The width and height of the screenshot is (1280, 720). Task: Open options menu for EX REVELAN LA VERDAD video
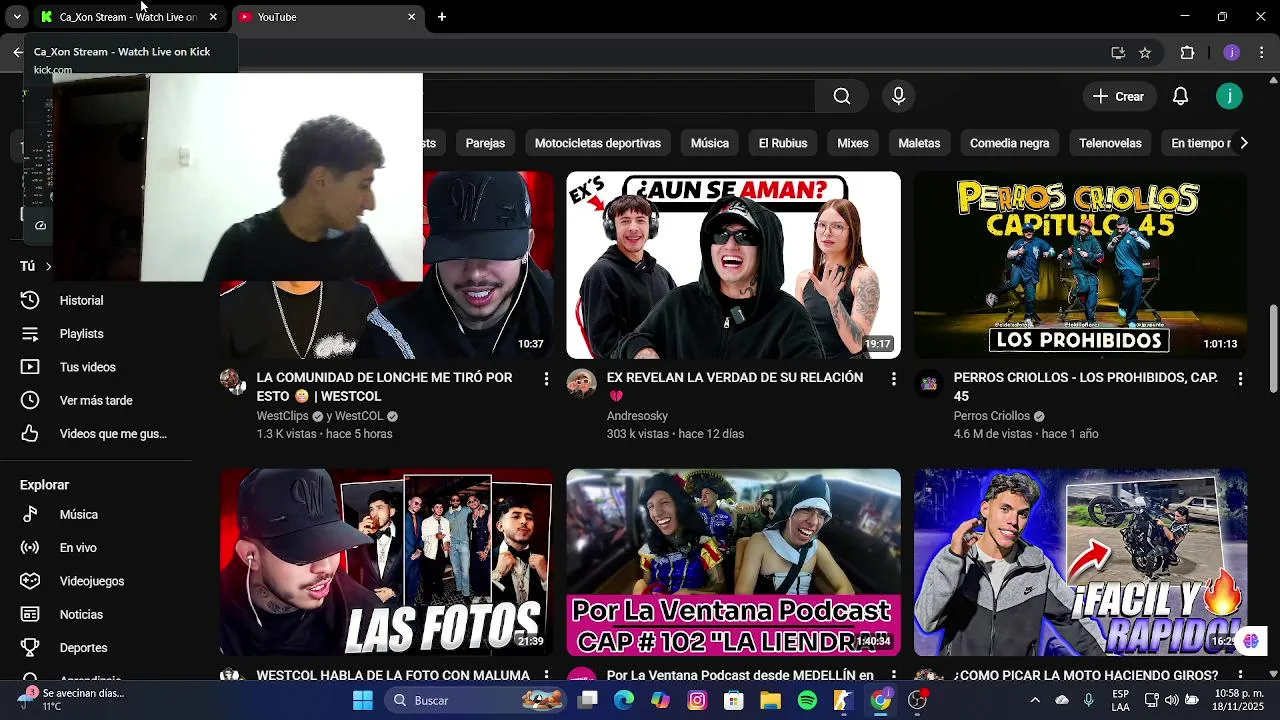[x=893, y=379]
